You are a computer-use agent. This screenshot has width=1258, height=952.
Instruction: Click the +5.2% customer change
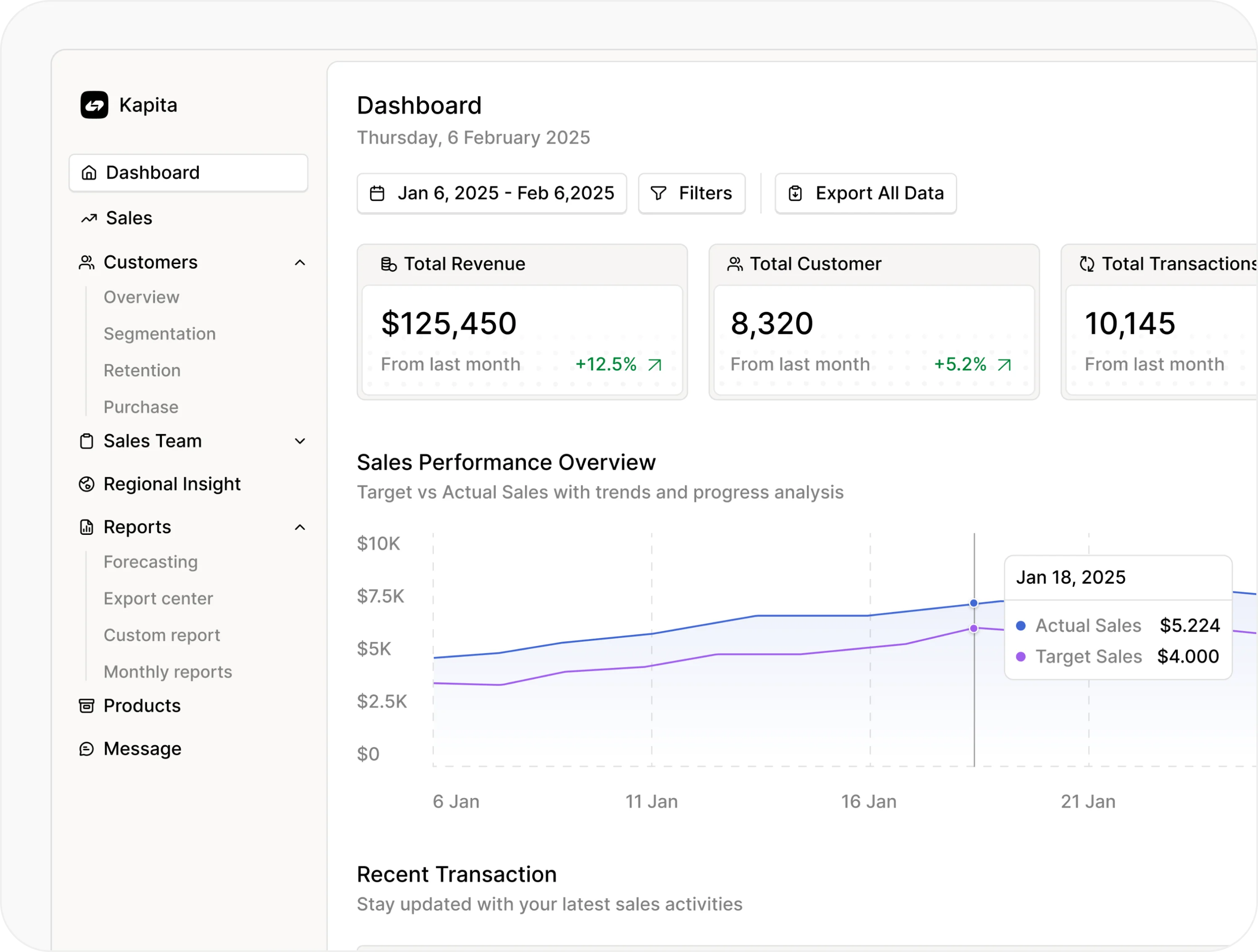click(x=960, y=365)
